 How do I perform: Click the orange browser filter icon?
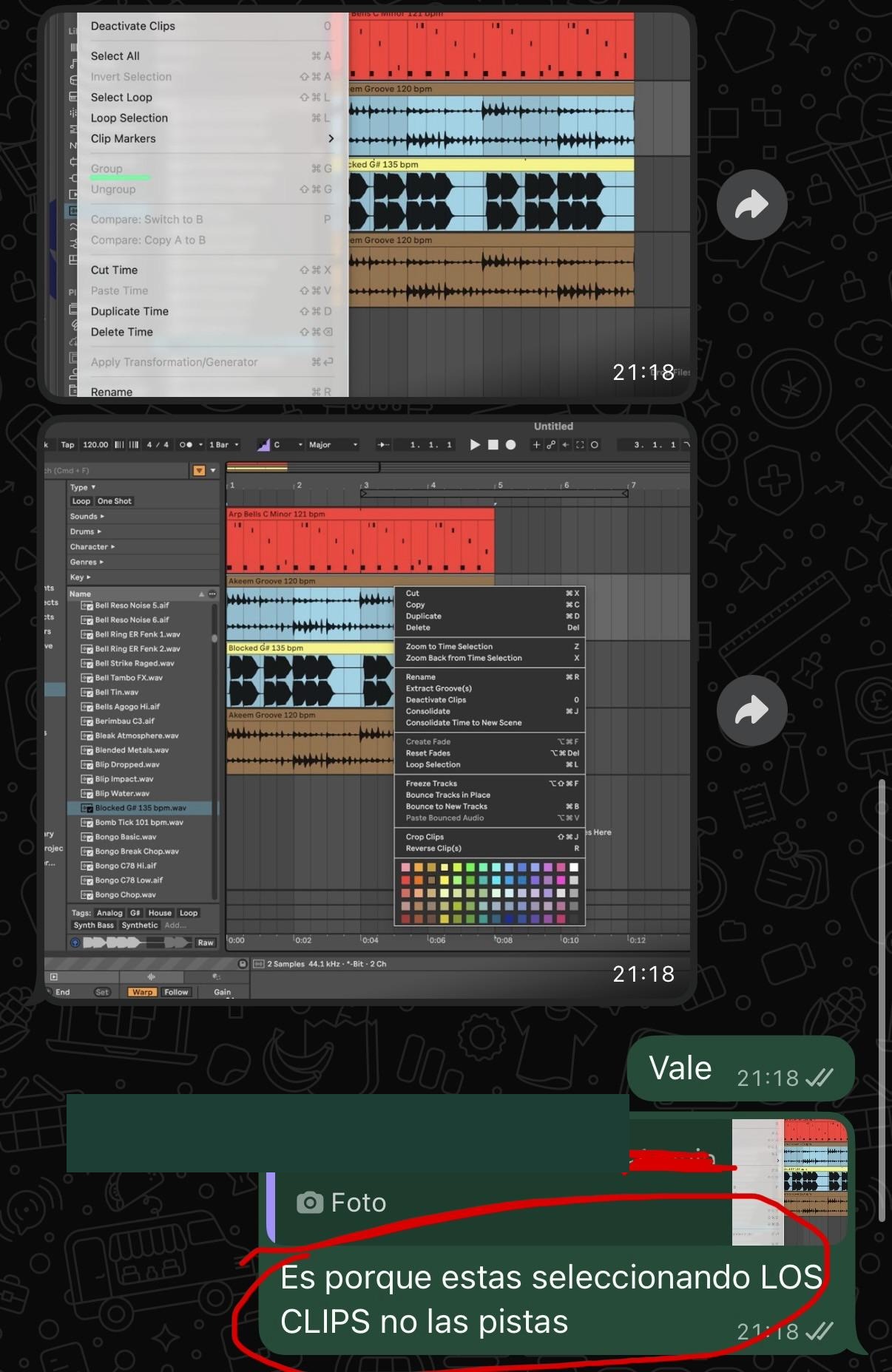pos(199,470)
